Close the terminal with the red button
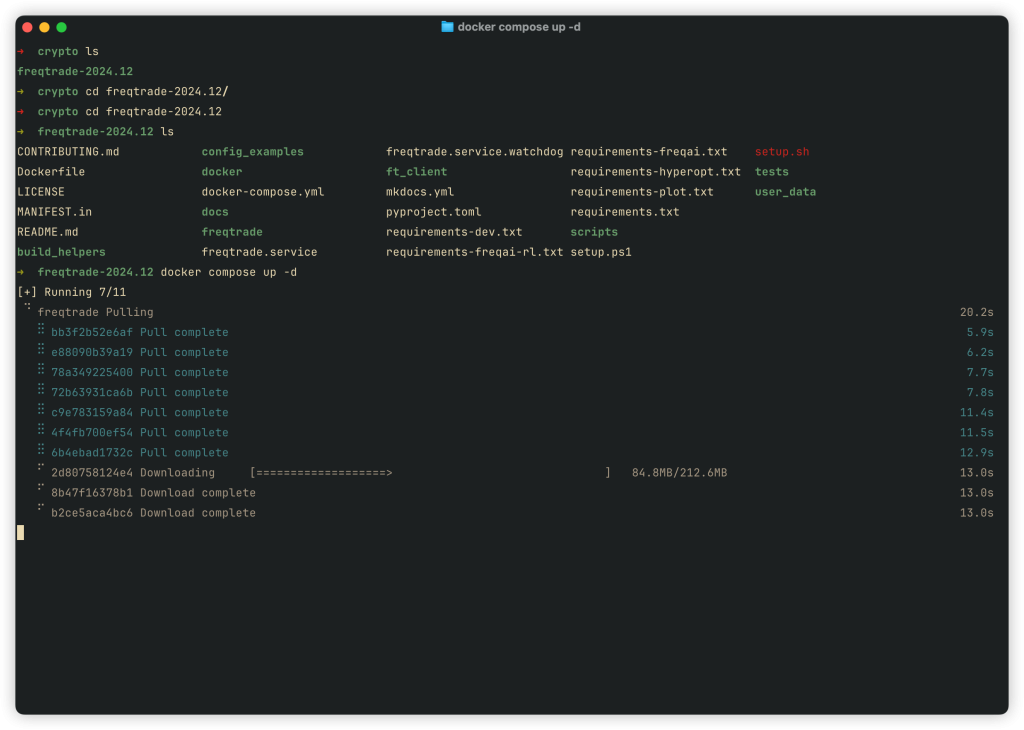Screen dimensions: 1024x730 (27, 27)
